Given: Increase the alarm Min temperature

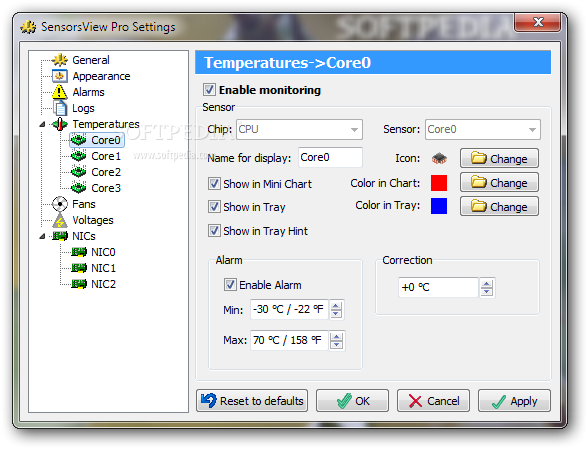Looking at the screenshot, I should click(x=336, y=306).
